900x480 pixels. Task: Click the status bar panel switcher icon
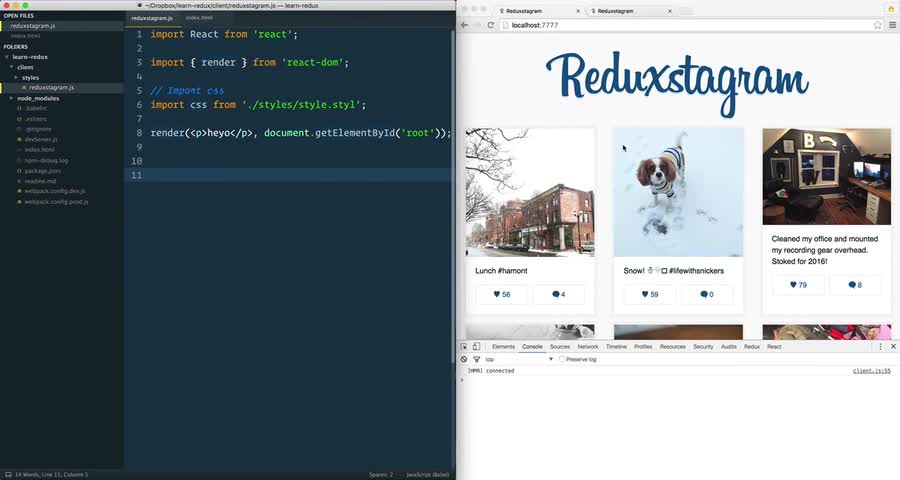tap(8, 475)
